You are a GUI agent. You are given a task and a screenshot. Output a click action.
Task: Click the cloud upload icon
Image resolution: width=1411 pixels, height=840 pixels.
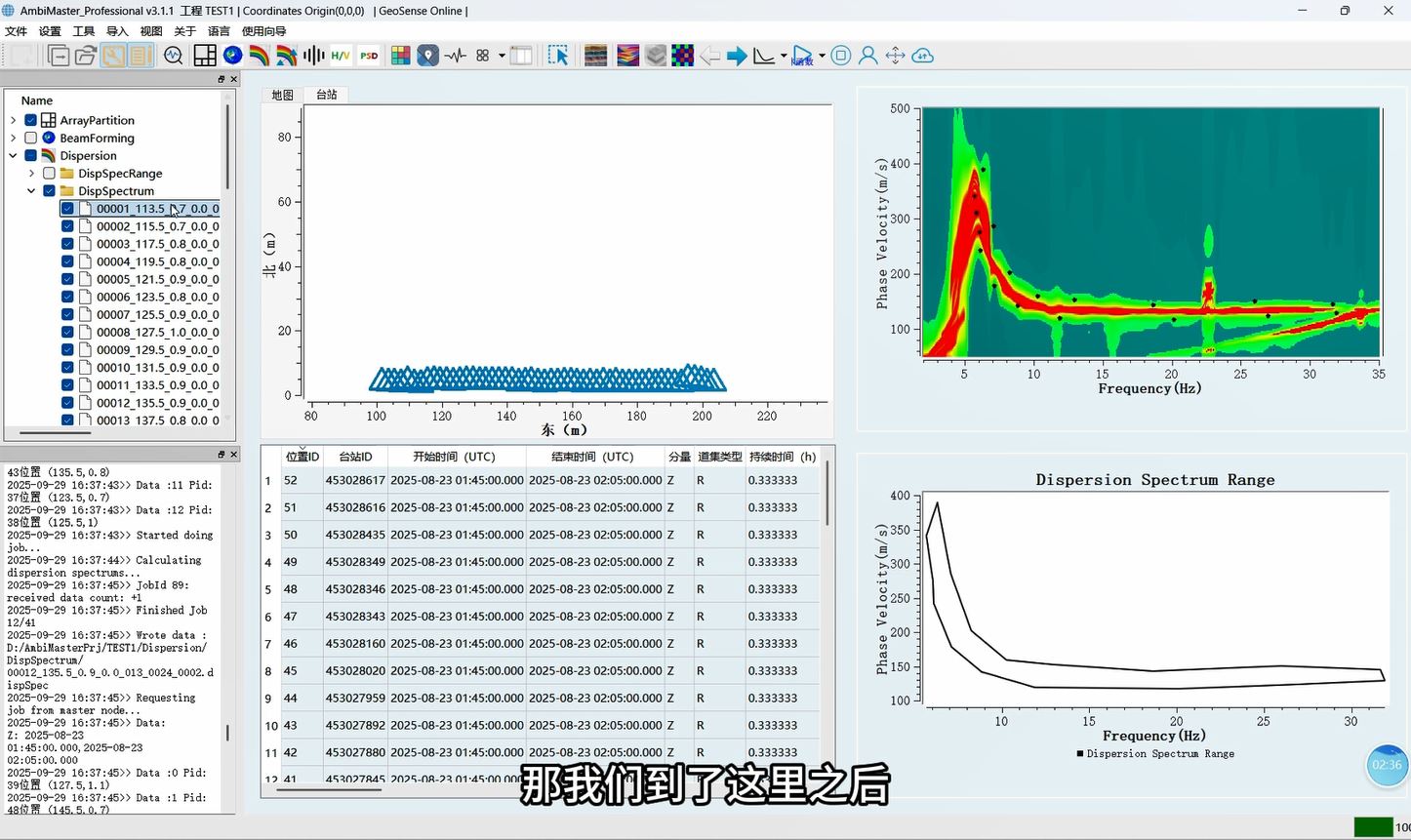(922, 56)
